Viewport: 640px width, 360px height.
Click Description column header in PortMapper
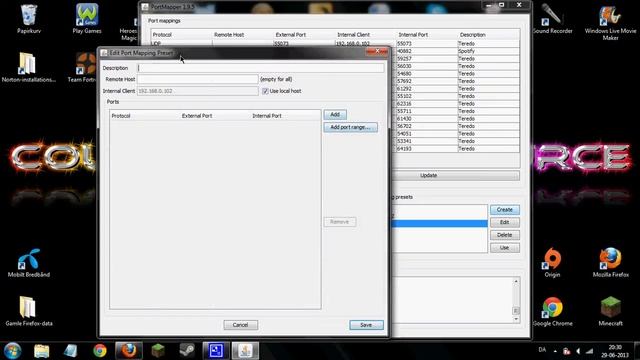pos(473,35)
